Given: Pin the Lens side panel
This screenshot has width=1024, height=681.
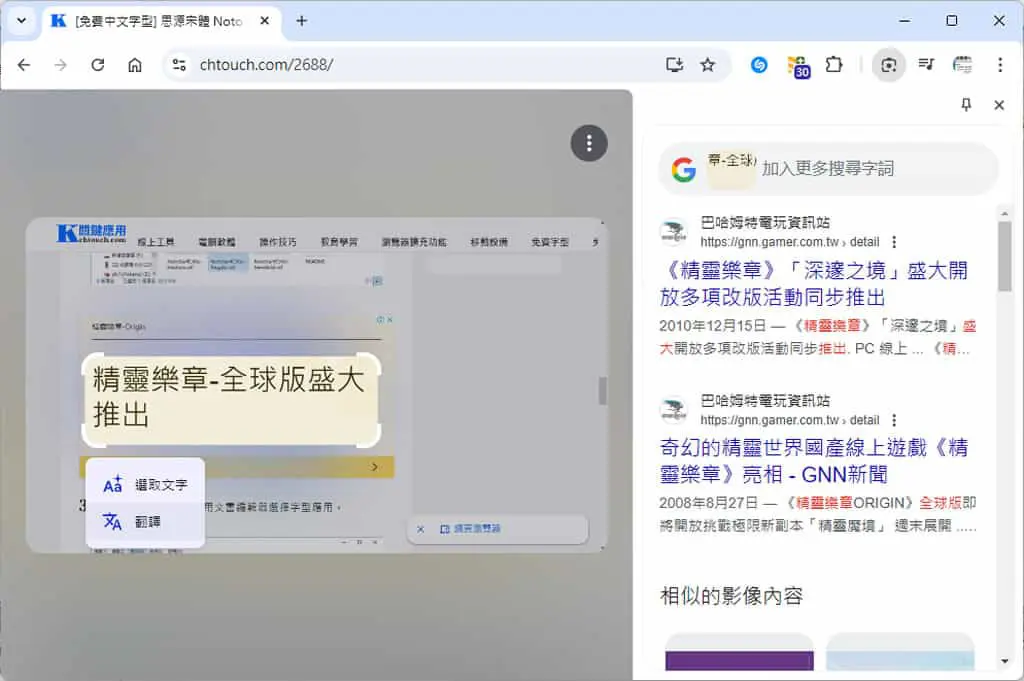Looking at the screenshot, I should (x=966, y=104).
